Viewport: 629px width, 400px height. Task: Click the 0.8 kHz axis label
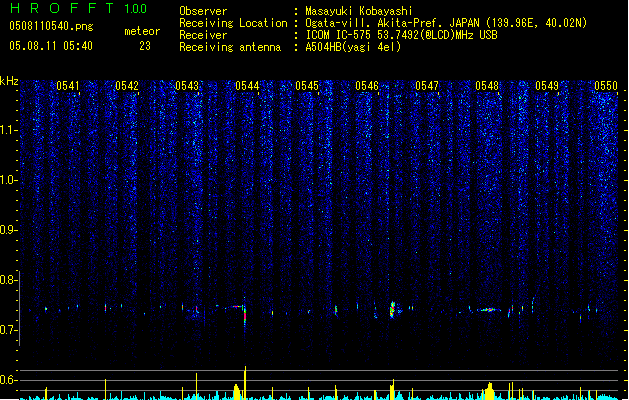(x=8, y=280)
